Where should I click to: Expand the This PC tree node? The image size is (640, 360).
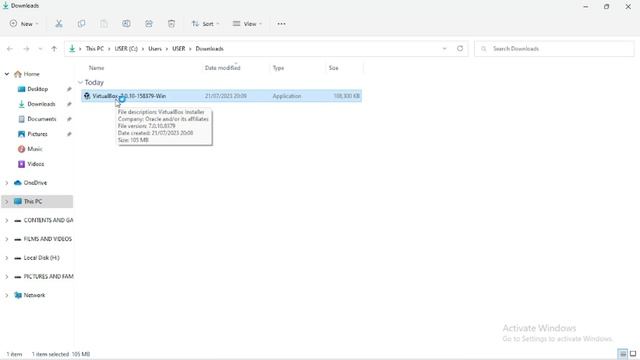point(7,202)
